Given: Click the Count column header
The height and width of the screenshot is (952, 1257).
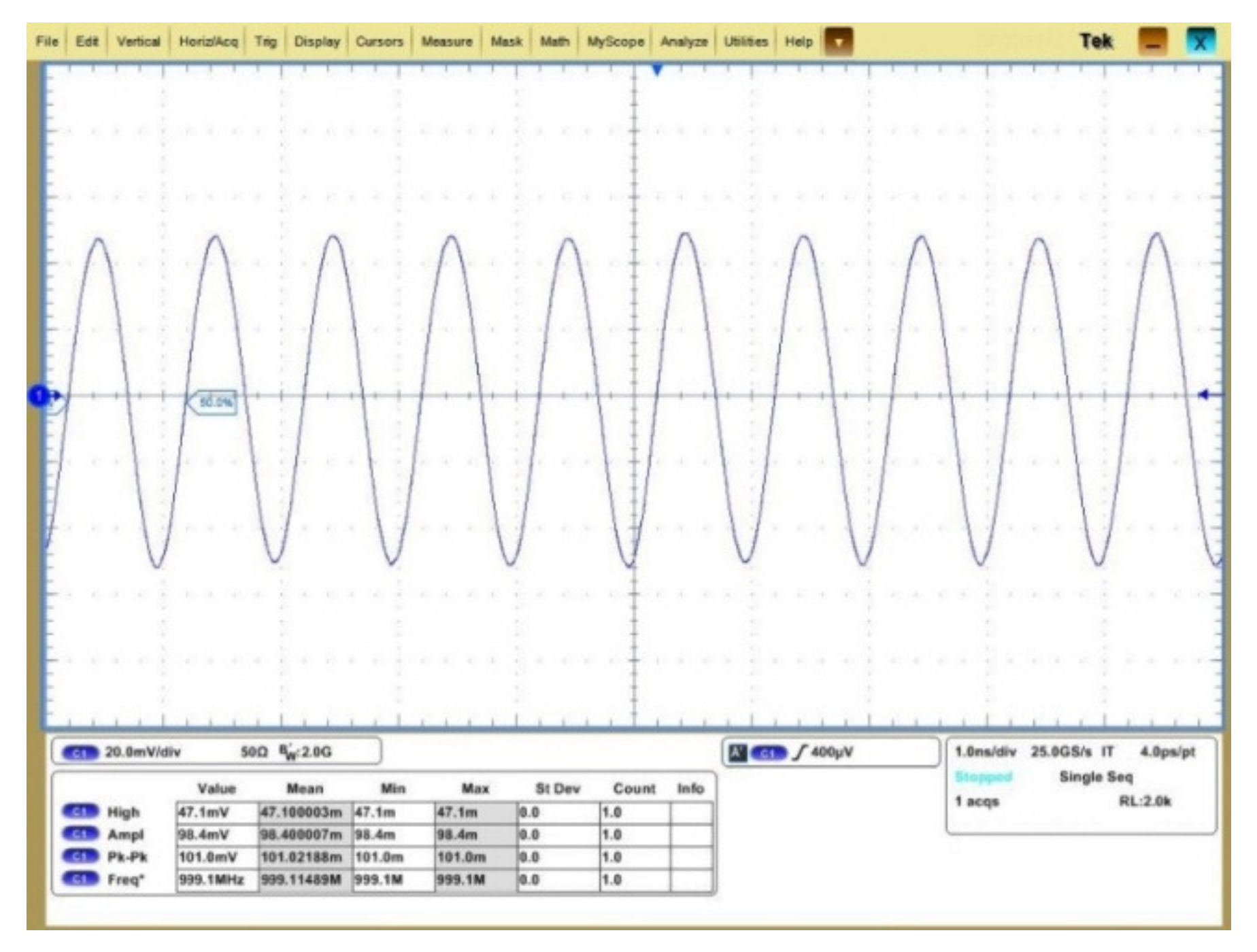Looking at the screenshot, I should tap(634, 789).
